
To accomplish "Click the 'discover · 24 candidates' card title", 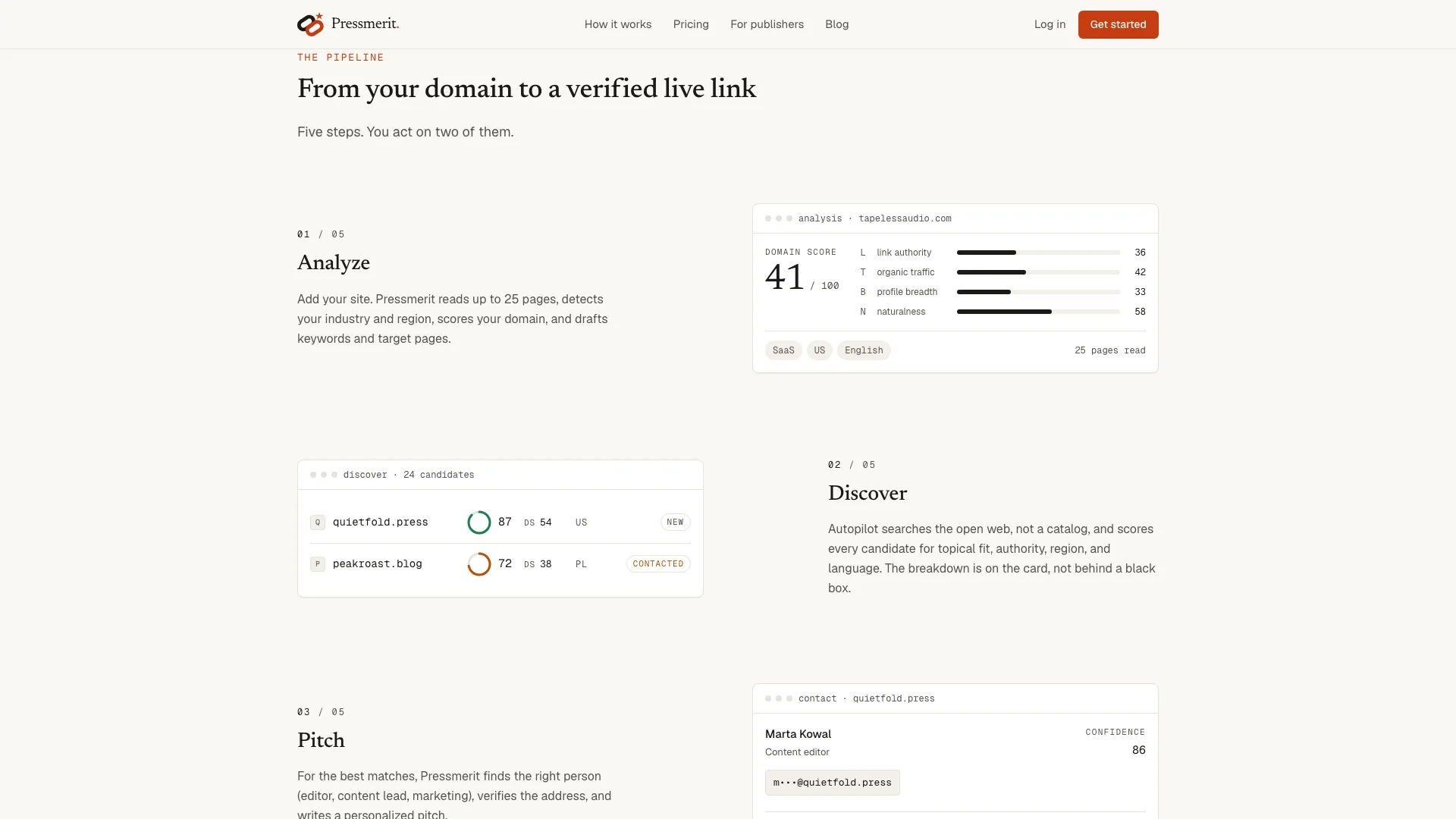I will [409, 475].
